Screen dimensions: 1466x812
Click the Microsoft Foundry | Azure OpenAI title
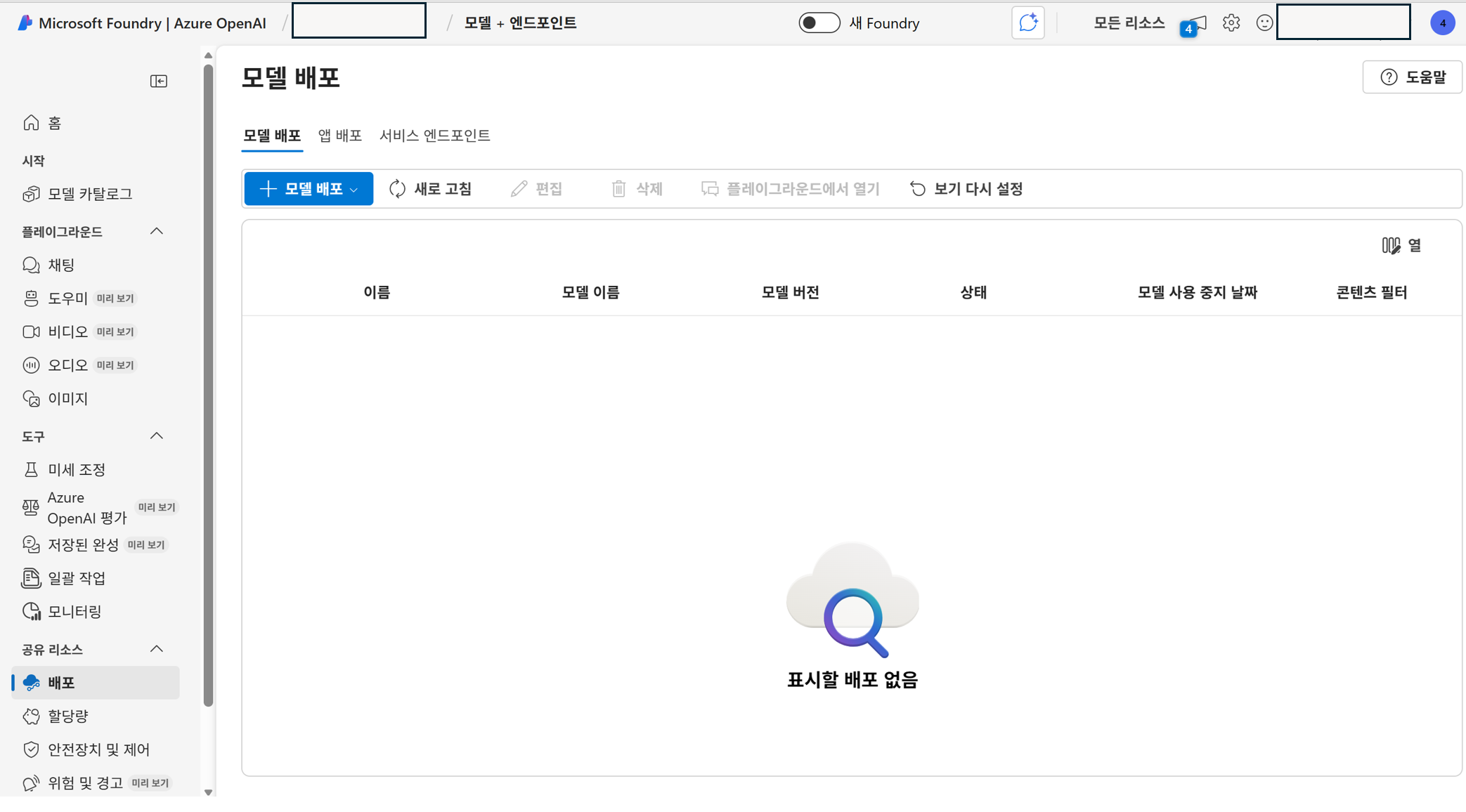[x=153, y=23]
